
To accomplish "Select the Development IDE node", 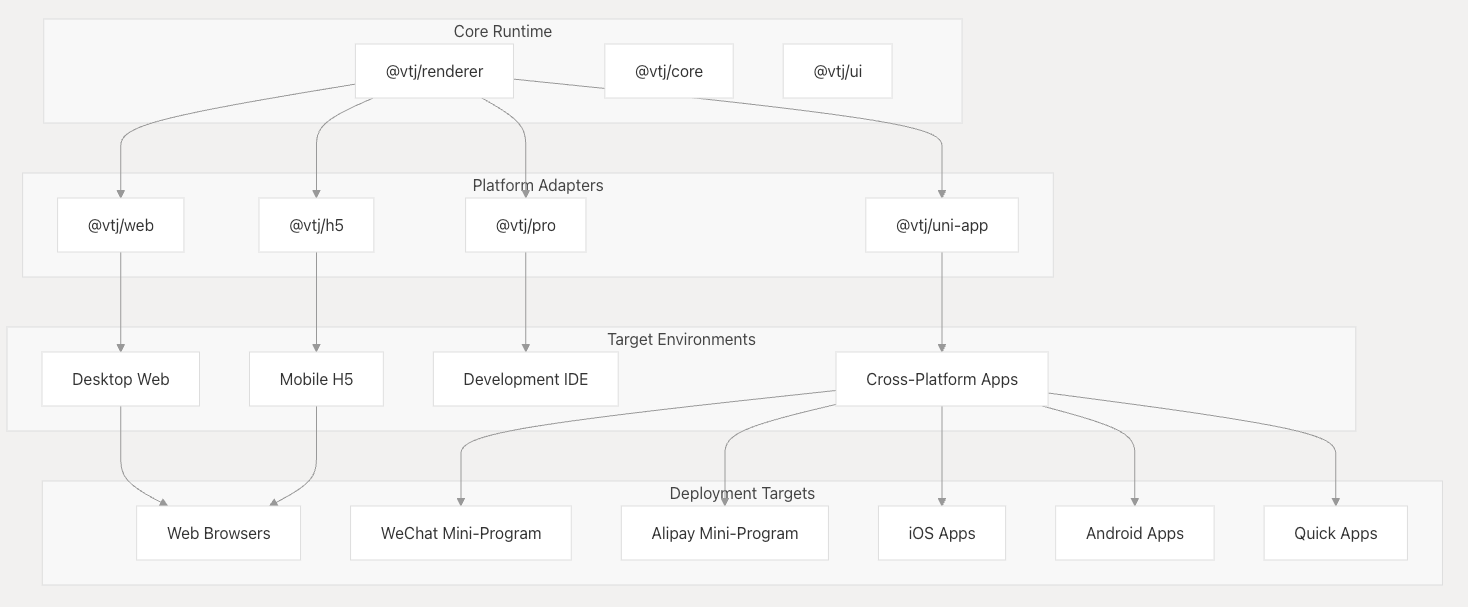I will click(525, 379).
